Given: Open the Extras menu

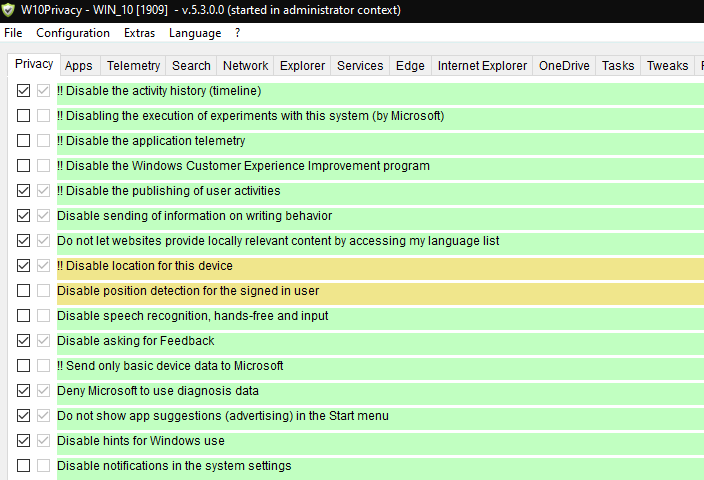Looking at the screenshot, I should pos(139,33).
